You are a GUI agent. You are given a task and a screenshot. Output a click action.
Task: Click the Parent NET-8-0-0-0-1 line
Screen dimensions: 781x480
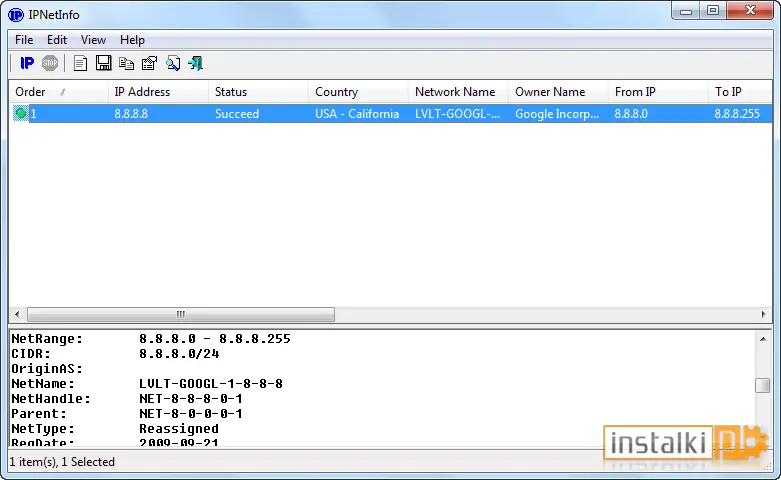tap(127, 414)
